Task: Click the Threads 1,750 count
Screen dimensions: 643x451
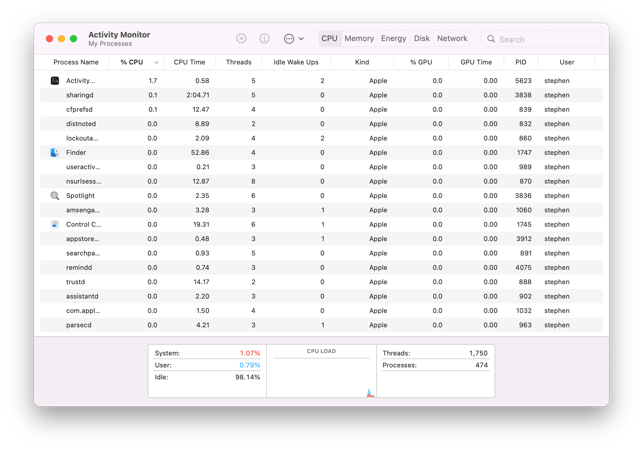Action: tap(478, 353)
